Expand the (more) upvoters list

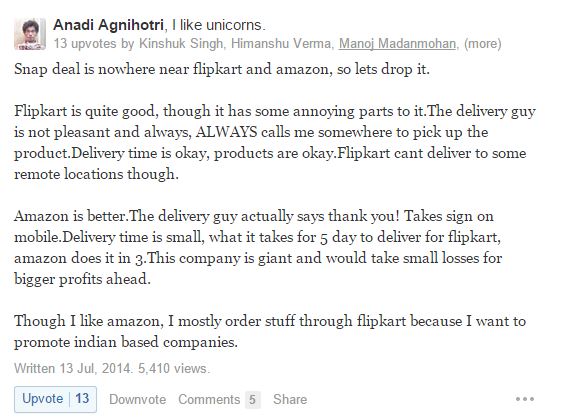[x=483, y=43]
